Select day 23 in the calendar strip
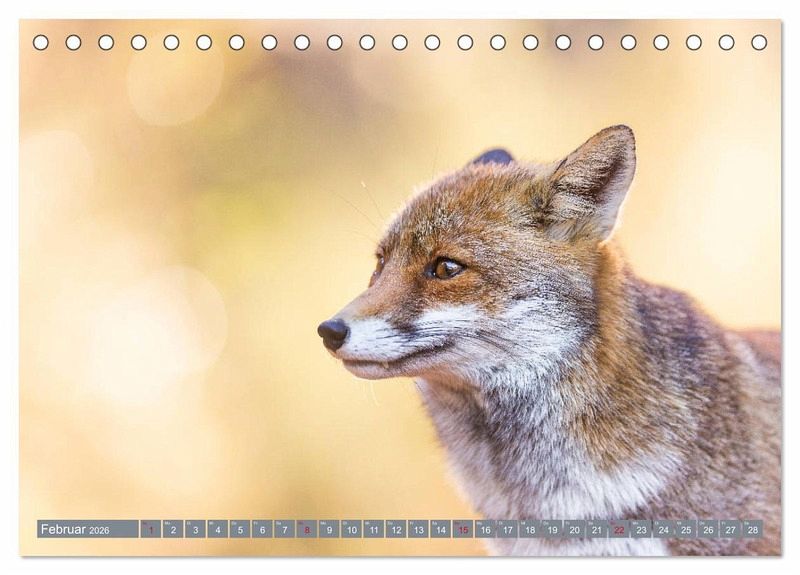Image resolution: width=800 pixels, height=575 pixels. (641, 529)
